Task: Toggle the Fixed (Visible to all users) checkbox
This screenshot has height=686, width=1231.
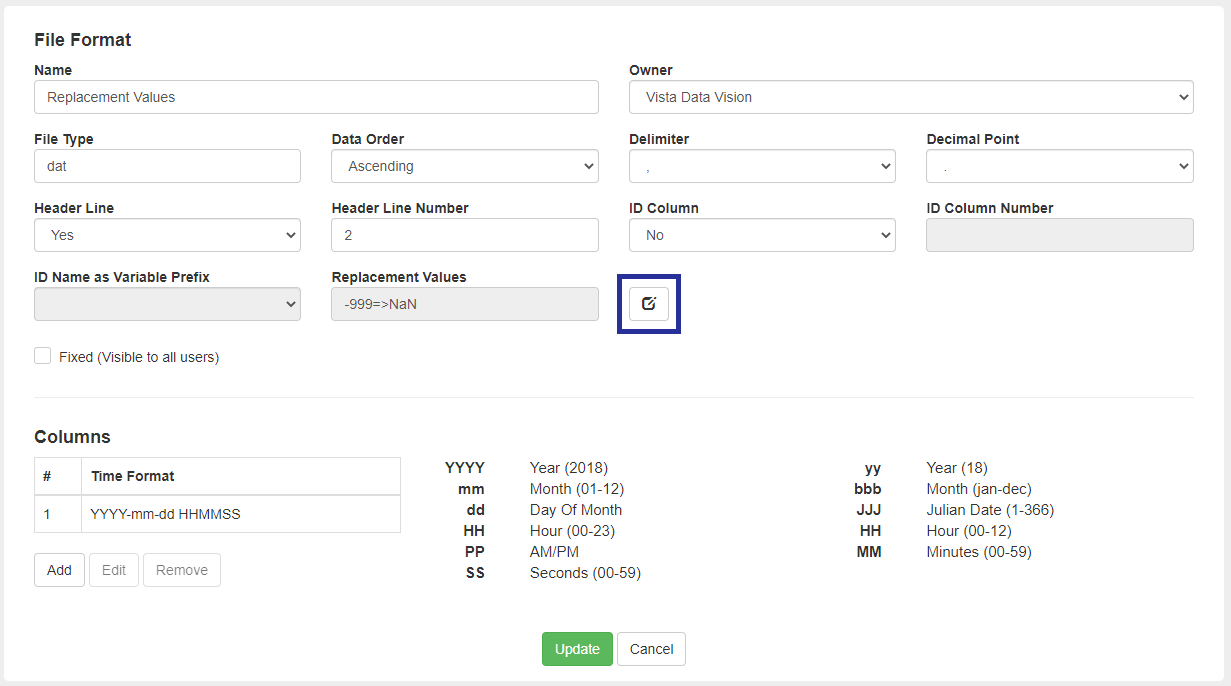Action: (42, 356)
